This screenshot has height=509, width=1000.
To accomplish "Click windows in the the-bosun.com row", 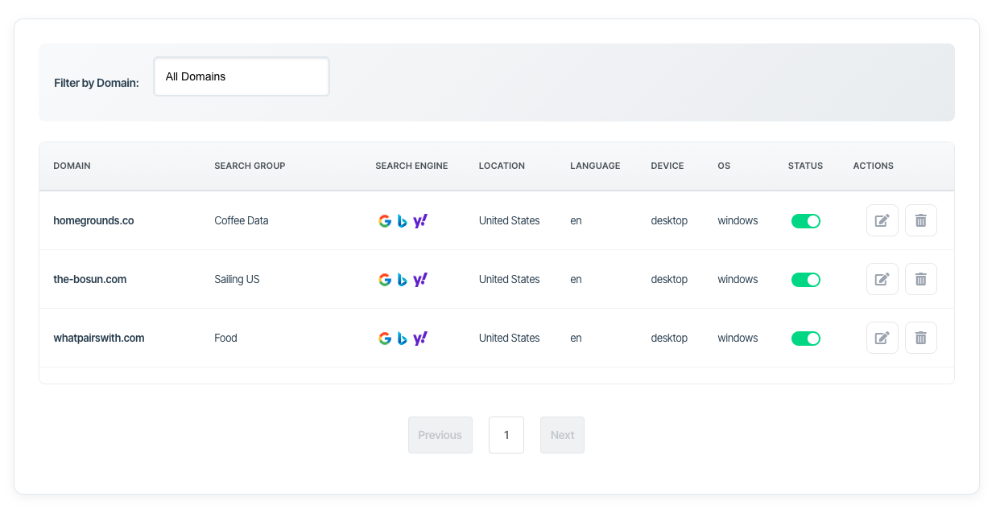I will coord(738,279).
